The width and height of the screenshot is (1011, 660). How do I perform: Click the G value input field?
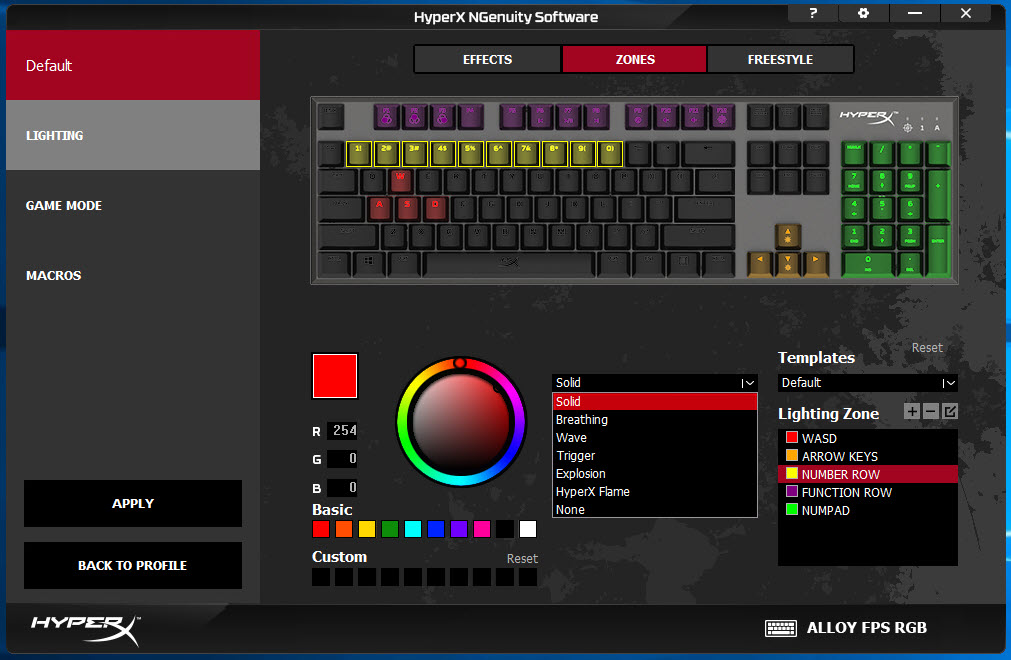(x=342, y=459)
